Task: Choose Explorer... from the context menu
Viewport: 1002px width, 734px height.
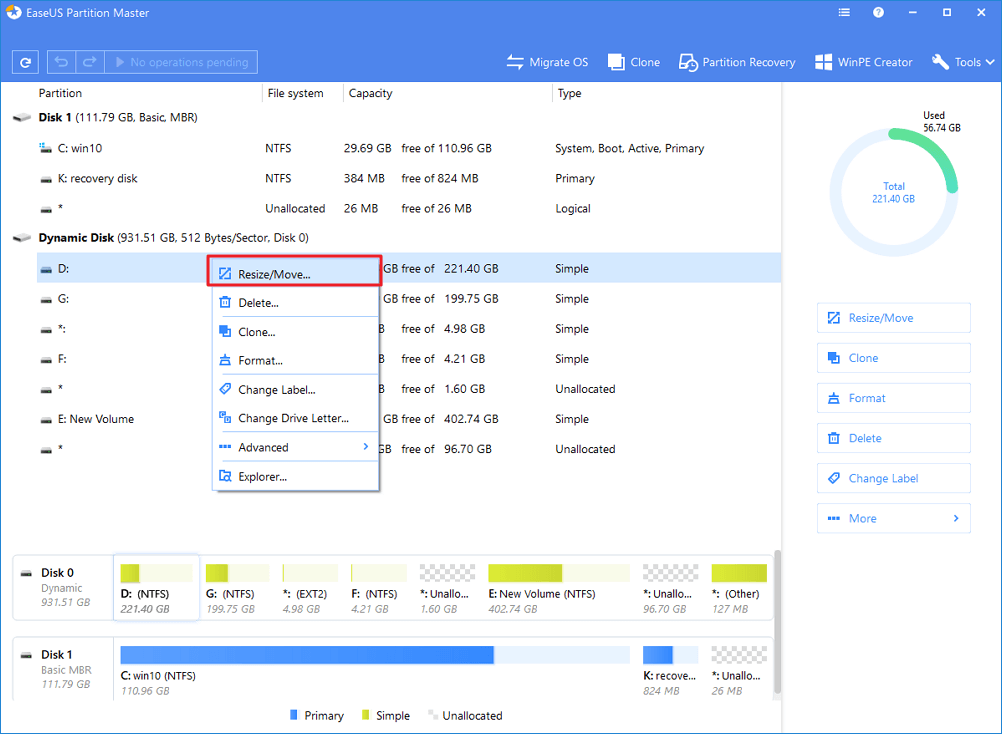Action: coord(295,477)
